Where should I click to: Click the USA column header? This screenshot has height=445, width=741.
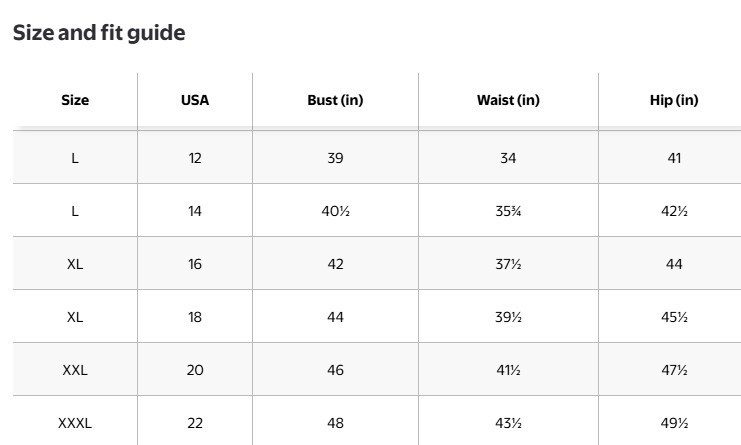[195, 100]
